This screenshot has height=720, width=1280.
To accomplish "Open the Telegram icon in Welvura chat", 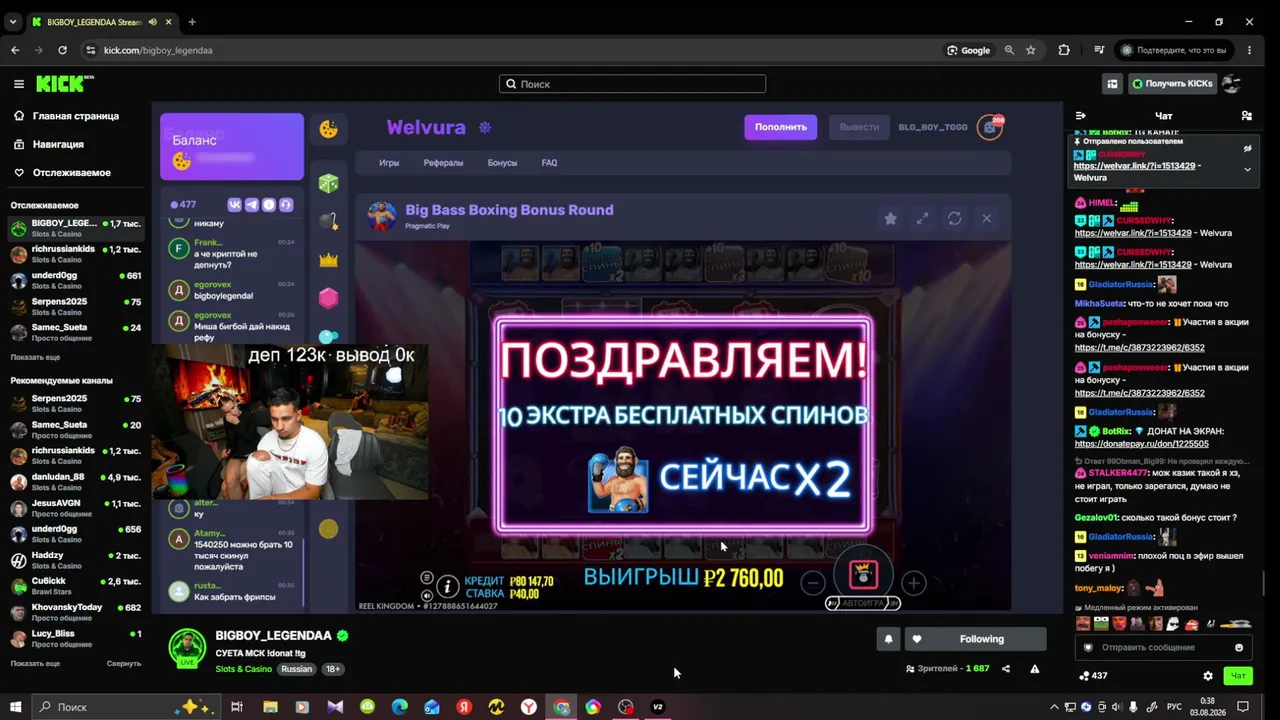I will pos(252,205).
